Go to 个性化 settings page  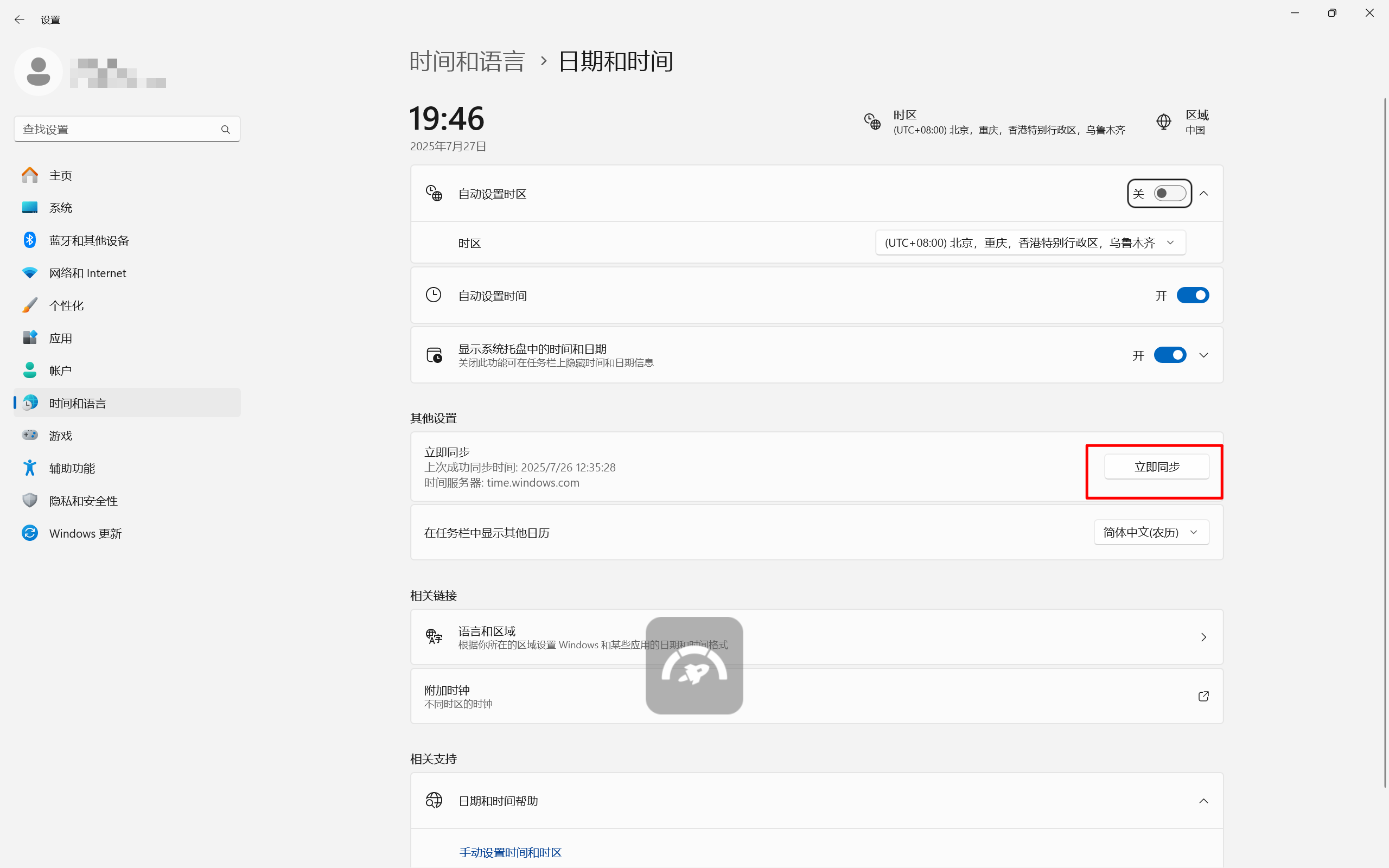(x=67, y=305)
